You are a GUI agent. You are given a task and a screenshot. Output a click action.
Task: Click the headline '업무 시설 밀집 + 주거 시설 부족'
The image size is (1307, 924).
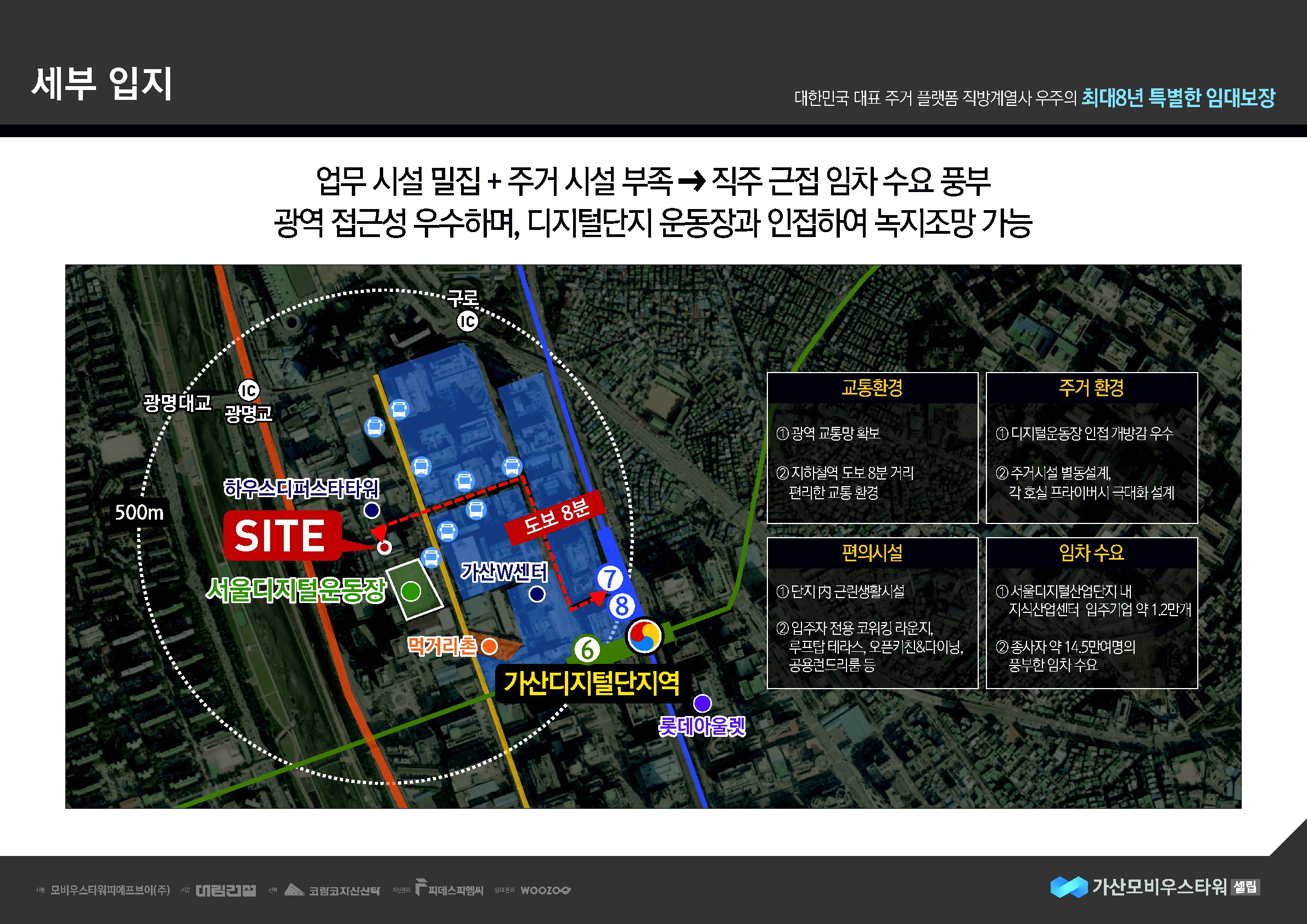(x=494, y=182)
